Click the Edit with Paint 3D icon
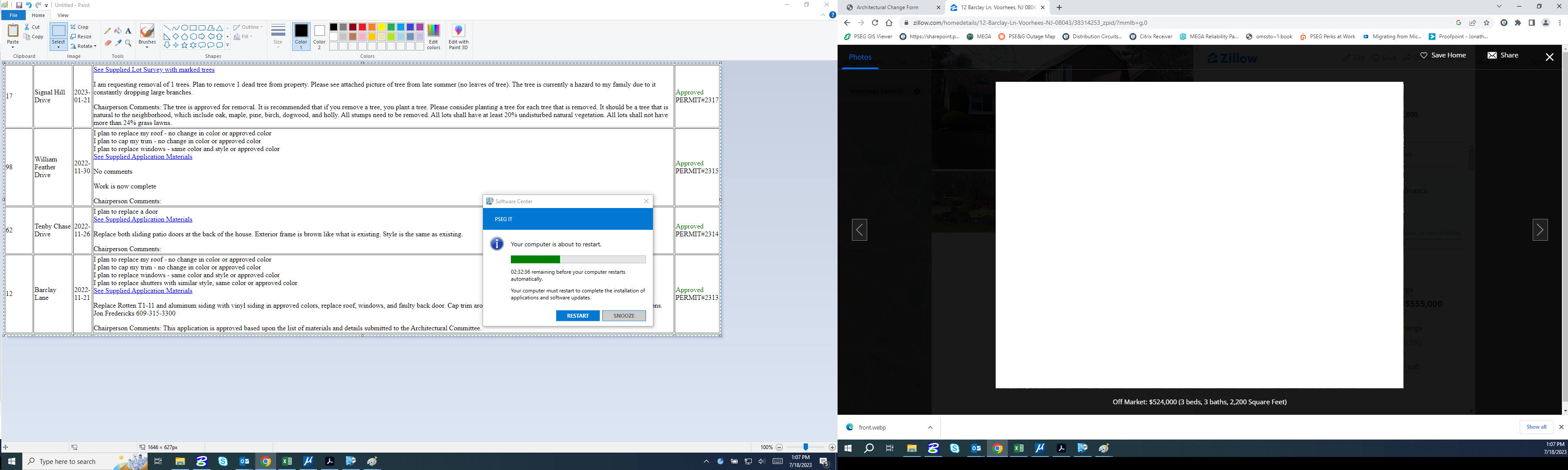Image resolution: width=1568 pixels, height=470 pixels. point(458,37)
